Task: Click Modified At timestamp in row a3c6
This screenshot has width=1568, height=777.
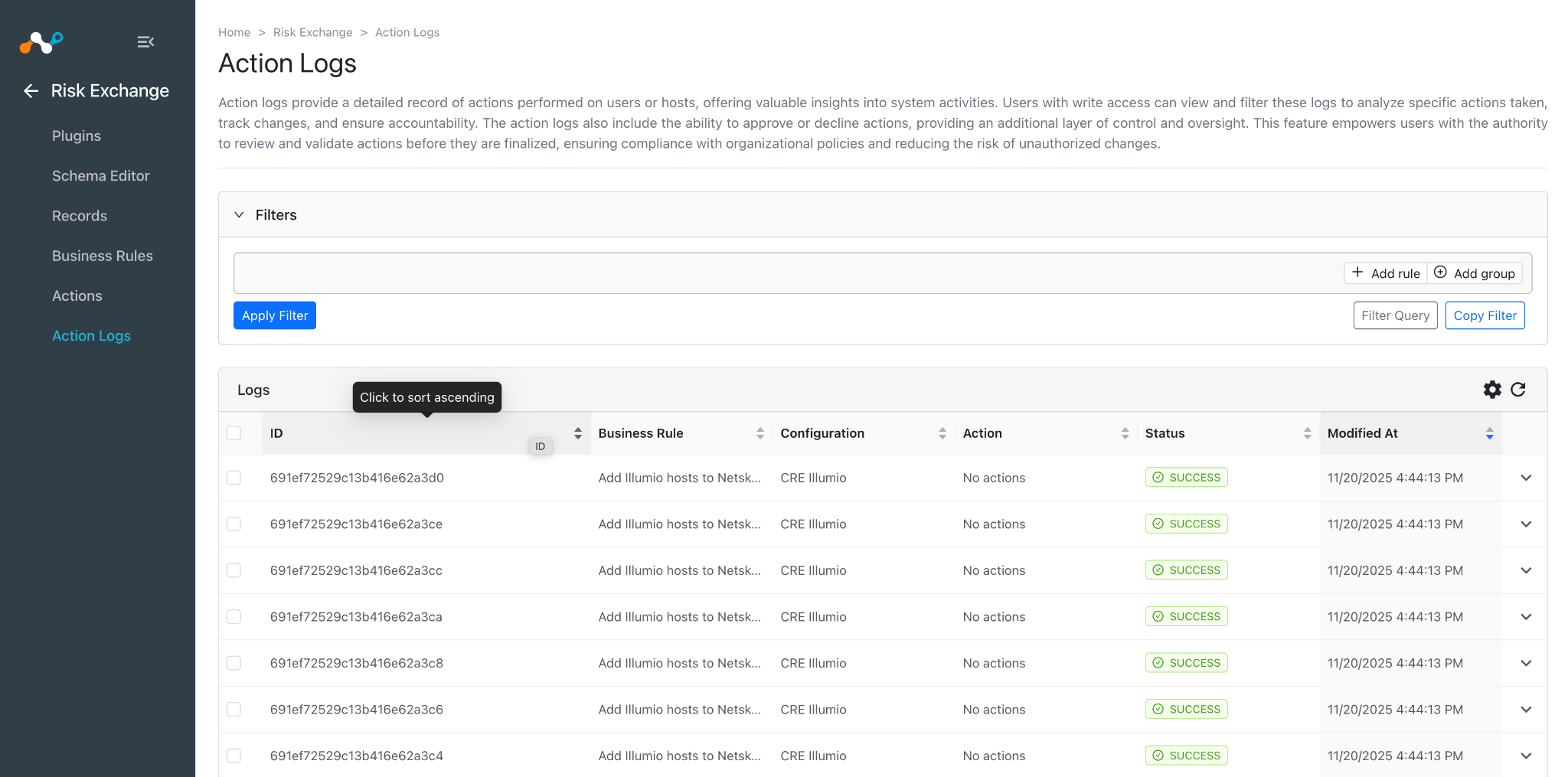Action: [x=1396, y=710]
